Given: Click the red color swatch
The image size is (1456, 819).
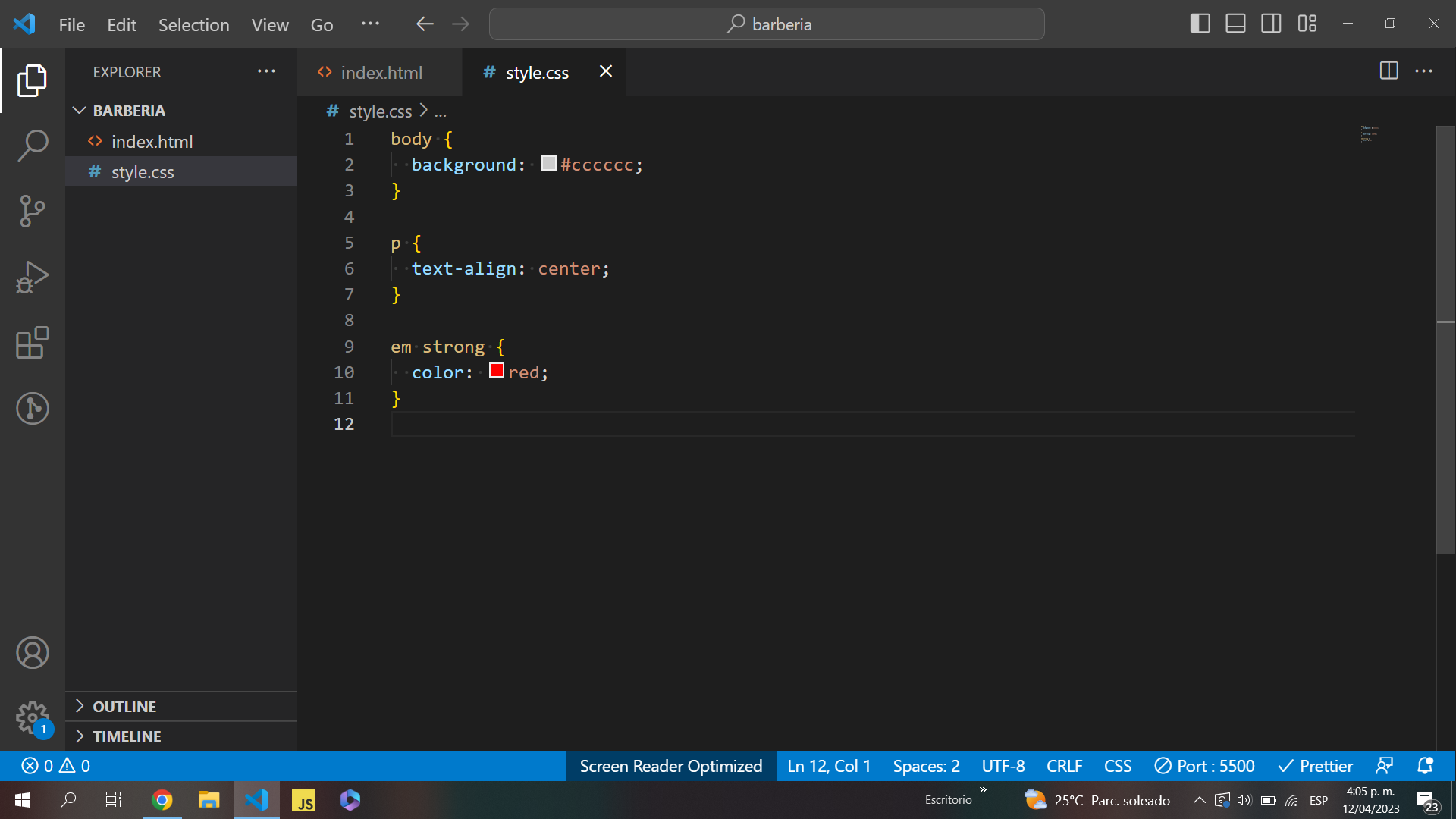Looking at the screenshot, I should point(497,370).
